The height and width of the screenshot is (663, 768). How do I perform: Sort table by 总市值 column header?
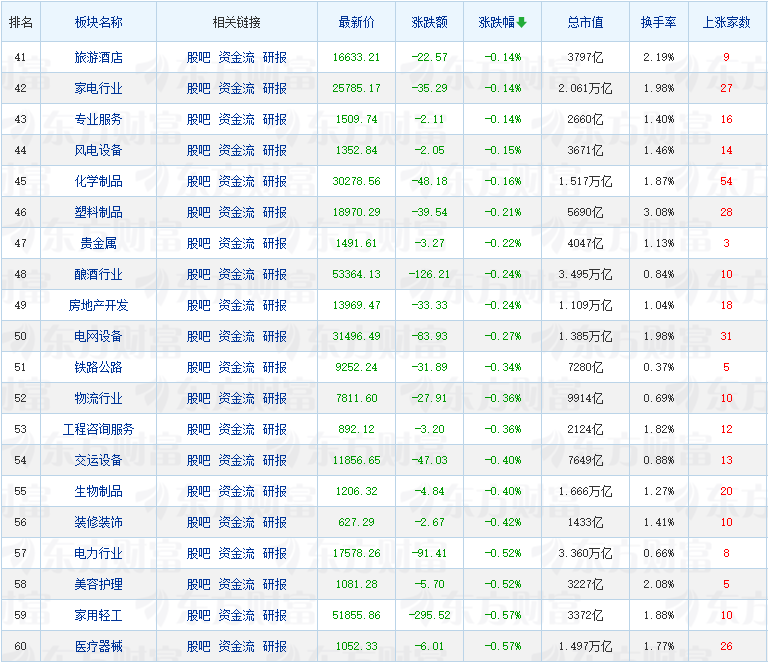click(585, 22)
